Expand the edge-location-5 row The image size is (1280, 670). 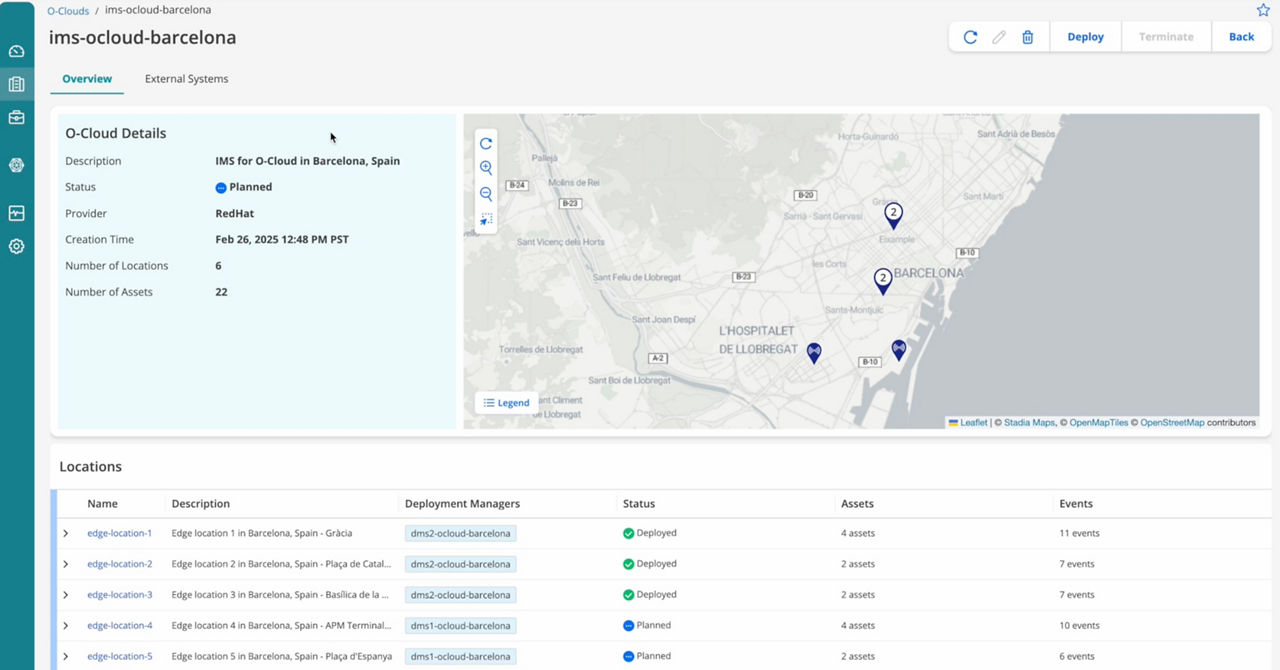[66, 656]
